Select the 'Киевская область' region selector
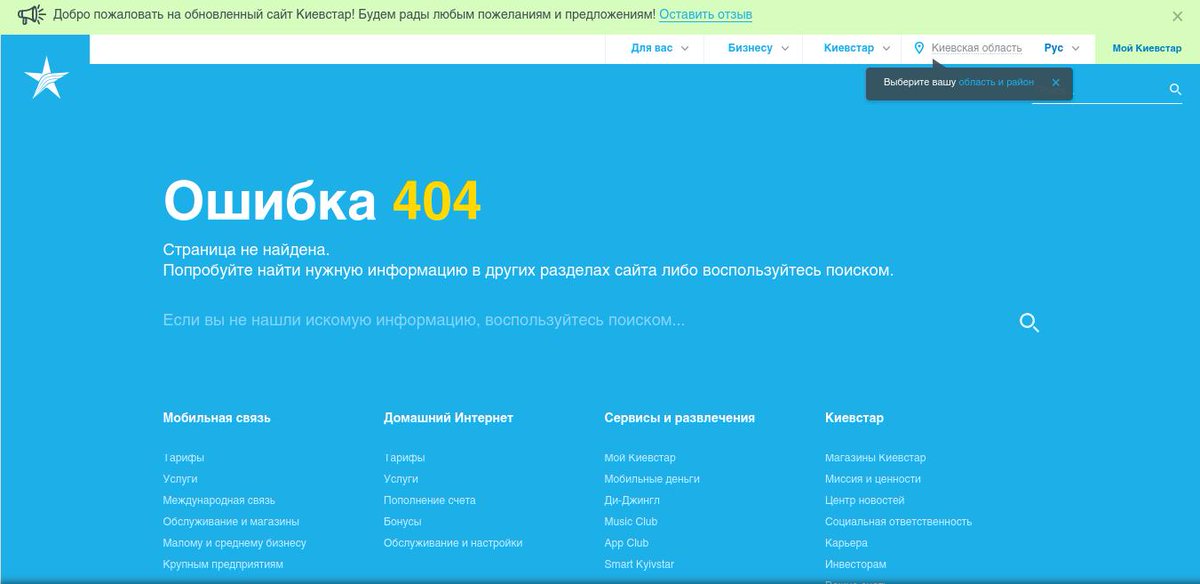 click(x=976, y=48)
